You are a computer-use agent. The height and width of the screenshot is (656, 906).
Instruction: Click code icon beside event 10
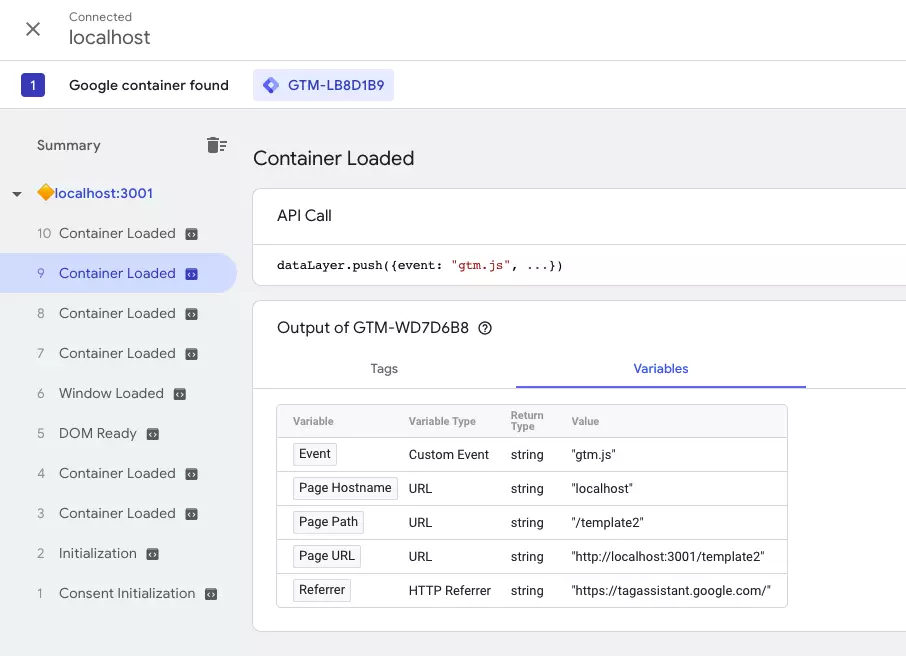pos(191,234)
